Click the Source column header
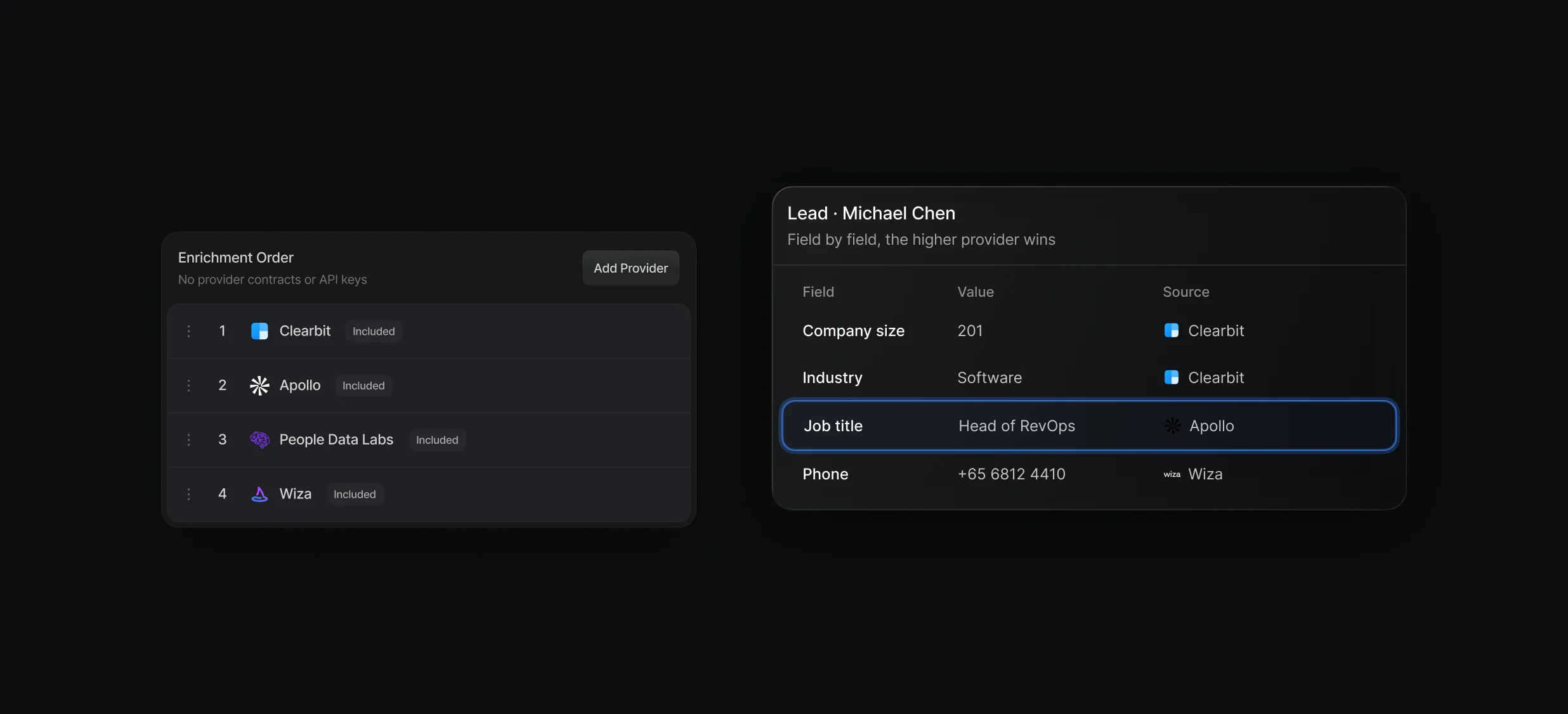This screenshot has height=714, width=1568. click(x=1186, y=292)
